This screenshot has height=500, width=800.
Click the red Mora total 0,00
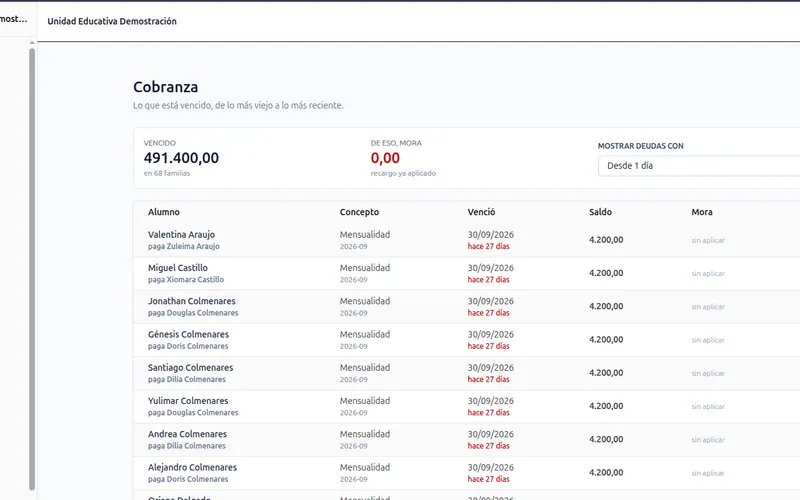point(385,158)
